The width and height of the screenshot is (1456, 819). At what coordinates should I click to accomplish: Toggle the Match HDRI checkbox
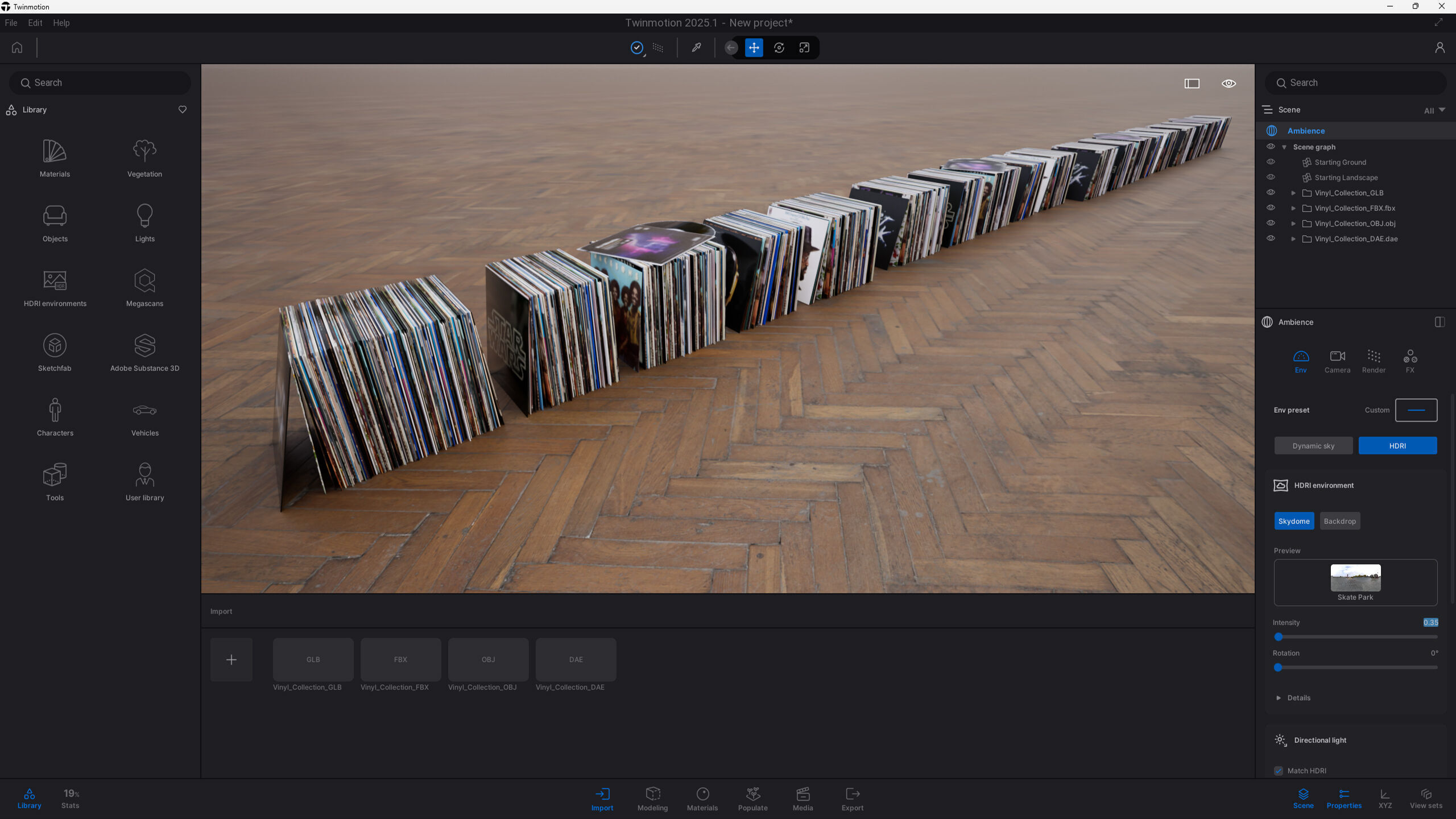click(1278, 771)
